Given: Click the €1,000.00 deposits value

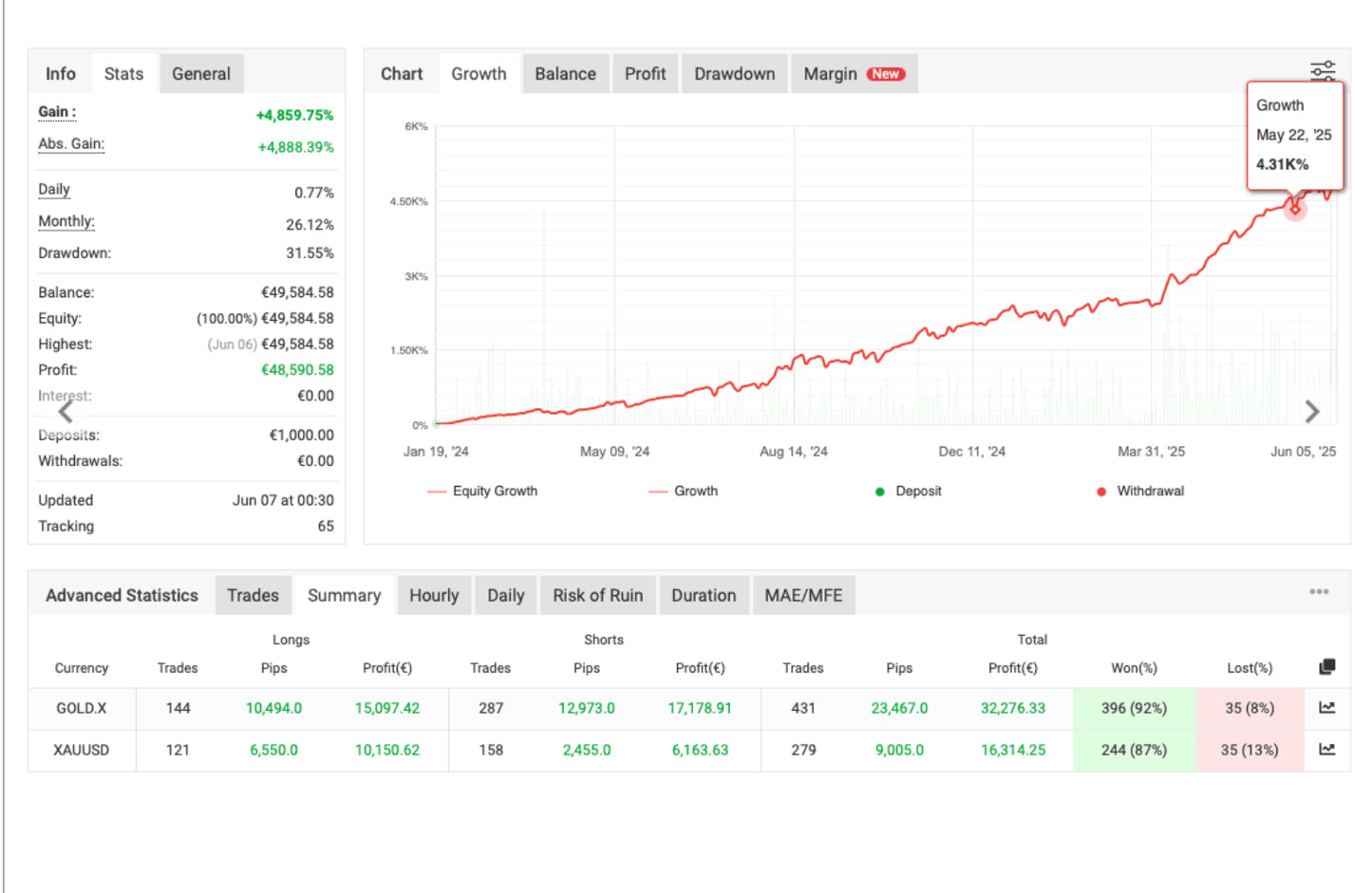Looking at the screenshot, I should click(302, 436).
